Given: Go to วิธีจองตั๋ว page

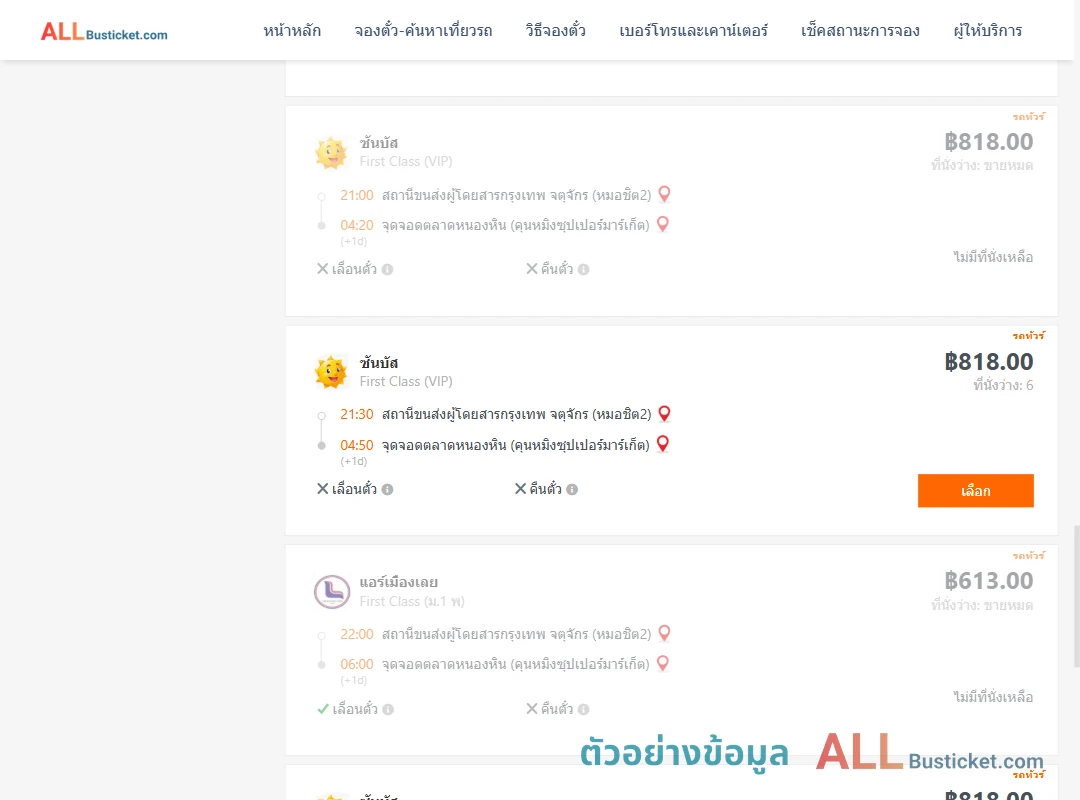Looking at the screenshot, I should tap(555, 30).
